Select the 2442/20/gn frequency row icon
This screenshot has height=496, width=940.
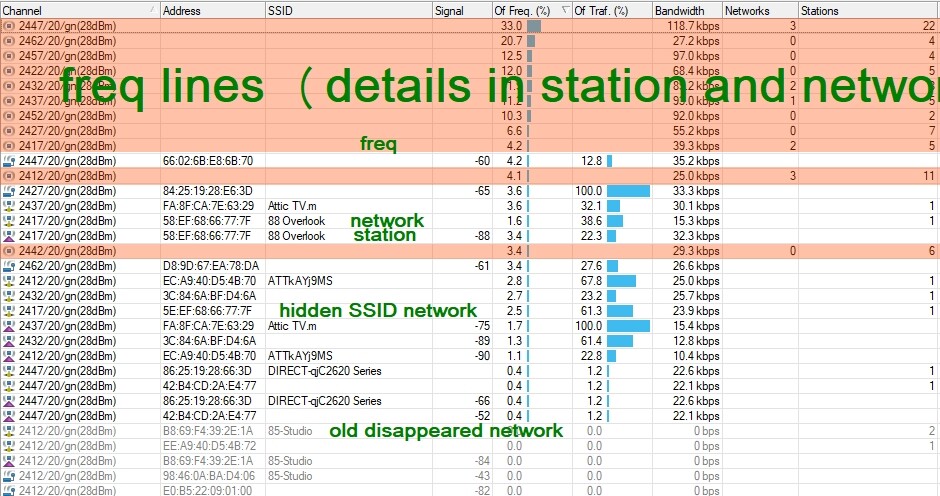[8, 251]
